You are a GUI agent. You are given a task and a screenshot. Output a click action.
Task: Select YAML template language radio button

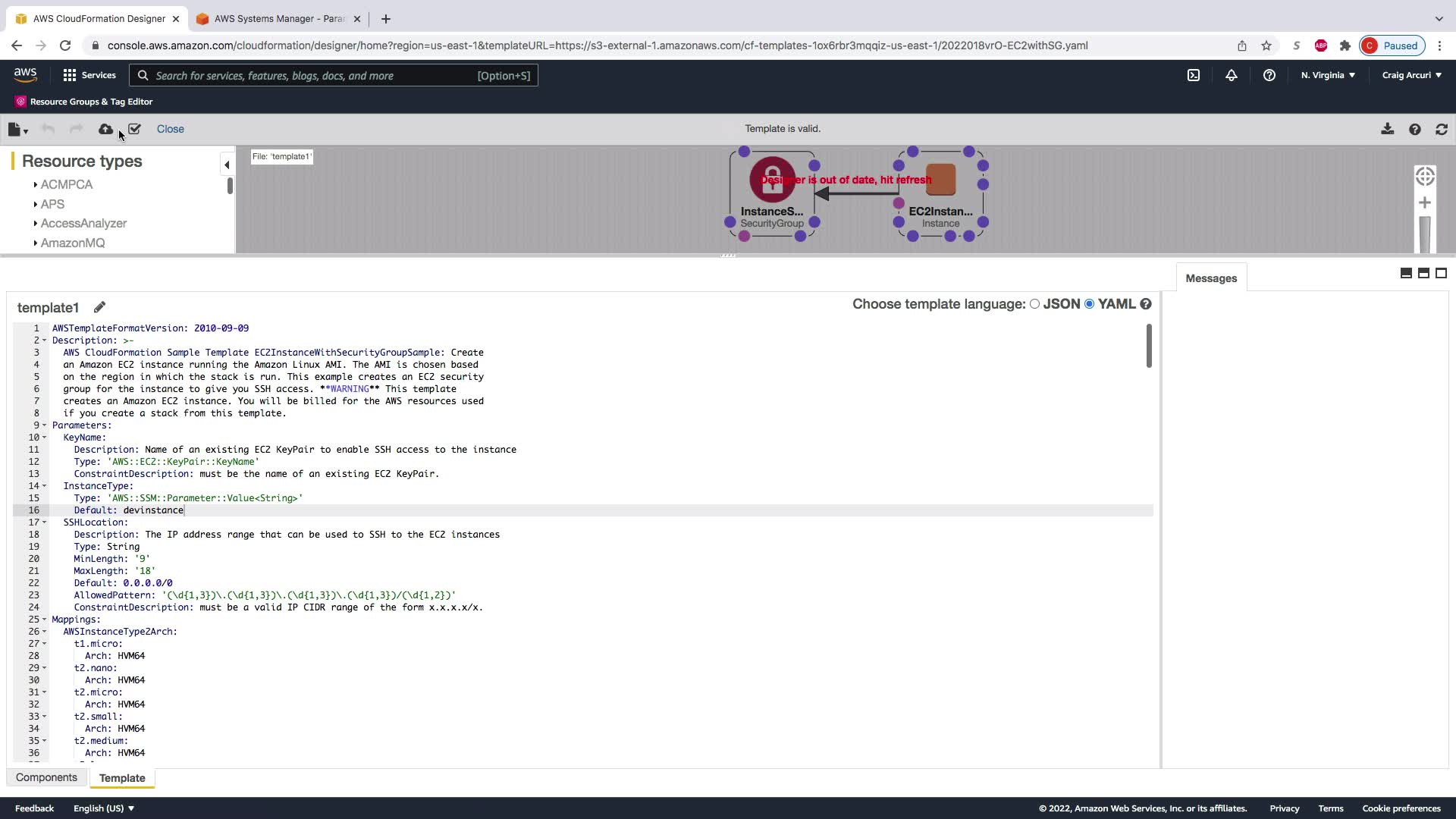click(1090, 304)
